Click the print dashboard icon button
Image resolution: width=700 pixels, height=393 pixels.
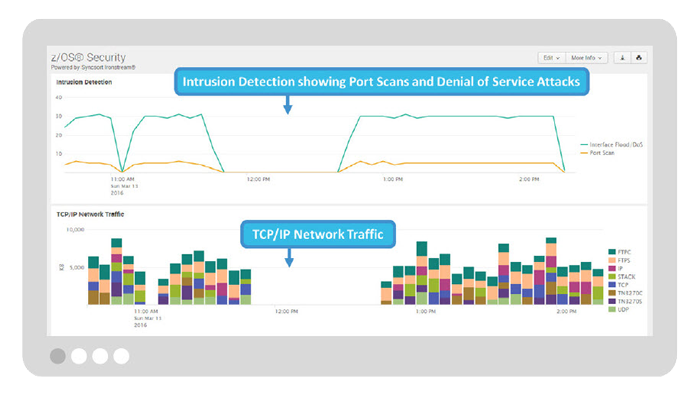639,58
